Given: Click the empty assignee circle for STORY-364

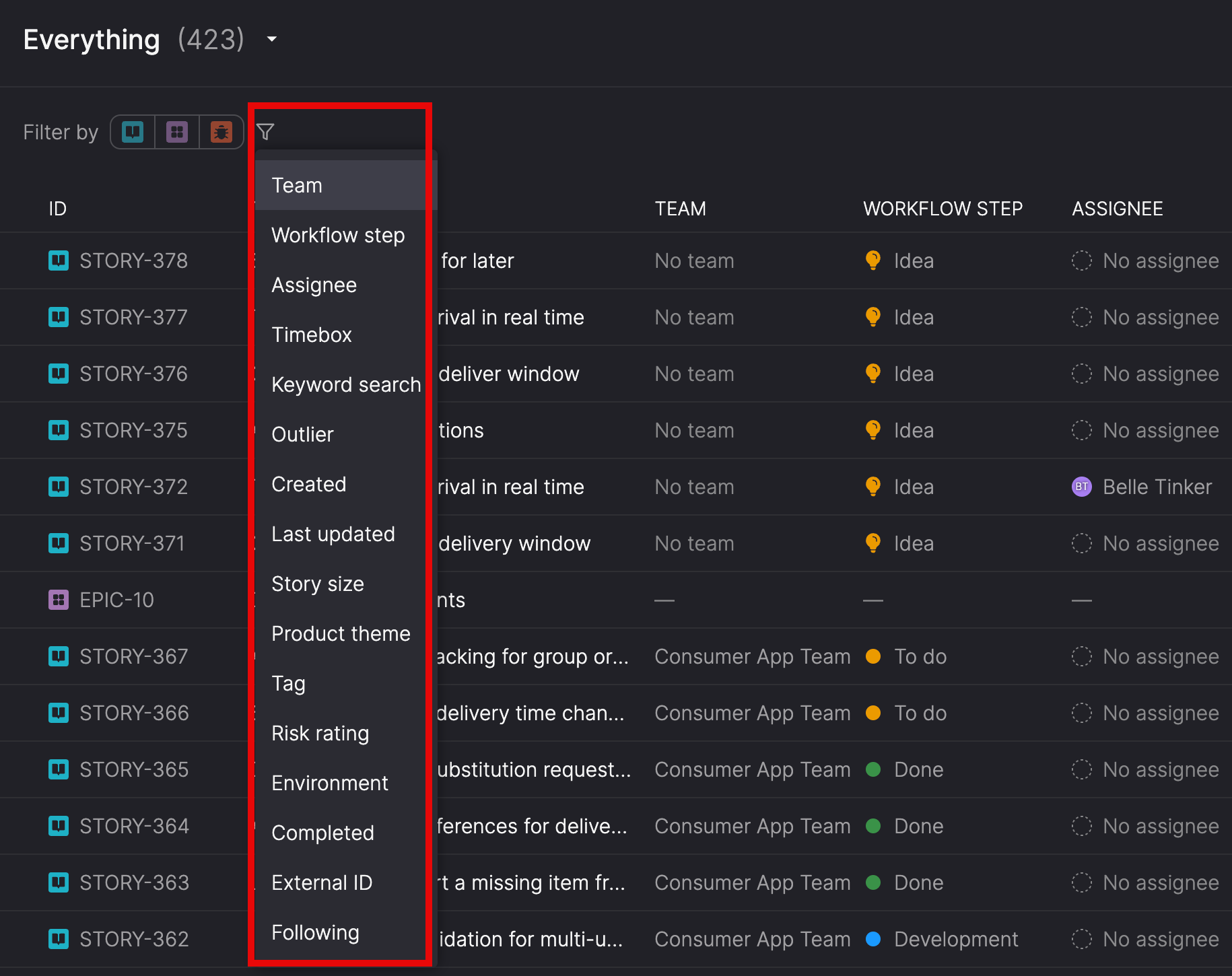Looking at the screenshot, I should (x=1082, y=826).
